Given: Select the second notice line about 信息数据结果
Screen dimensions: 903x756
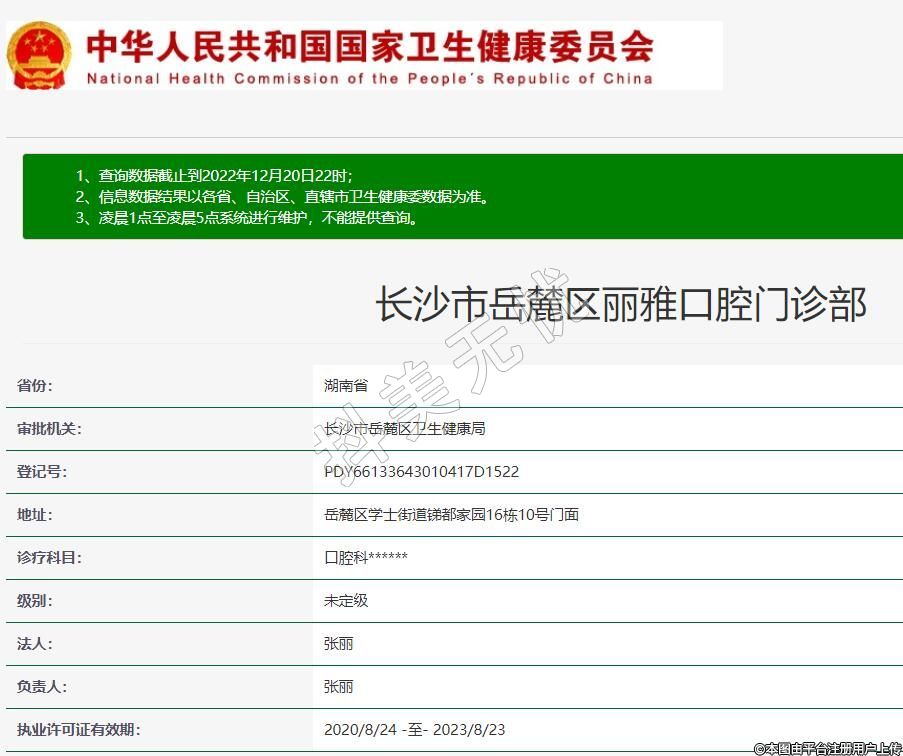Looking at the screenshot, I should (x=282, y=197).
